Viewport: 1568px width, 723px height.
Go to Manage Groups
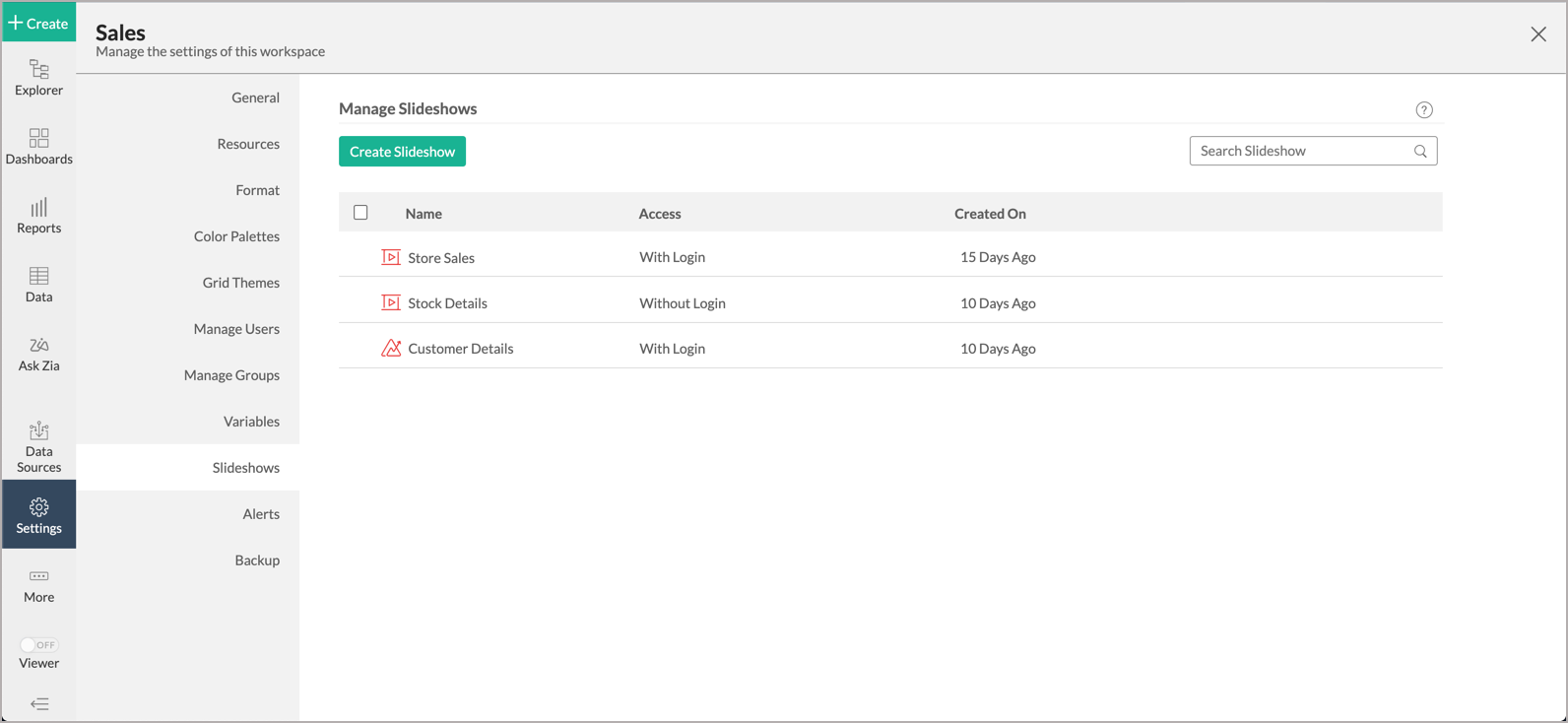point(231,375)
